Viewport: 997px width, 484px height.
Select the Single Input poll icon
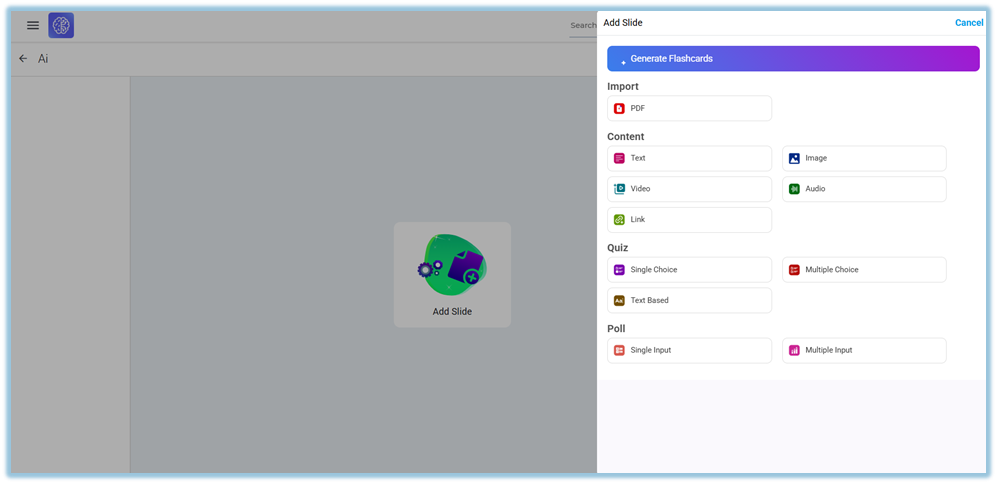coord(619,350)
